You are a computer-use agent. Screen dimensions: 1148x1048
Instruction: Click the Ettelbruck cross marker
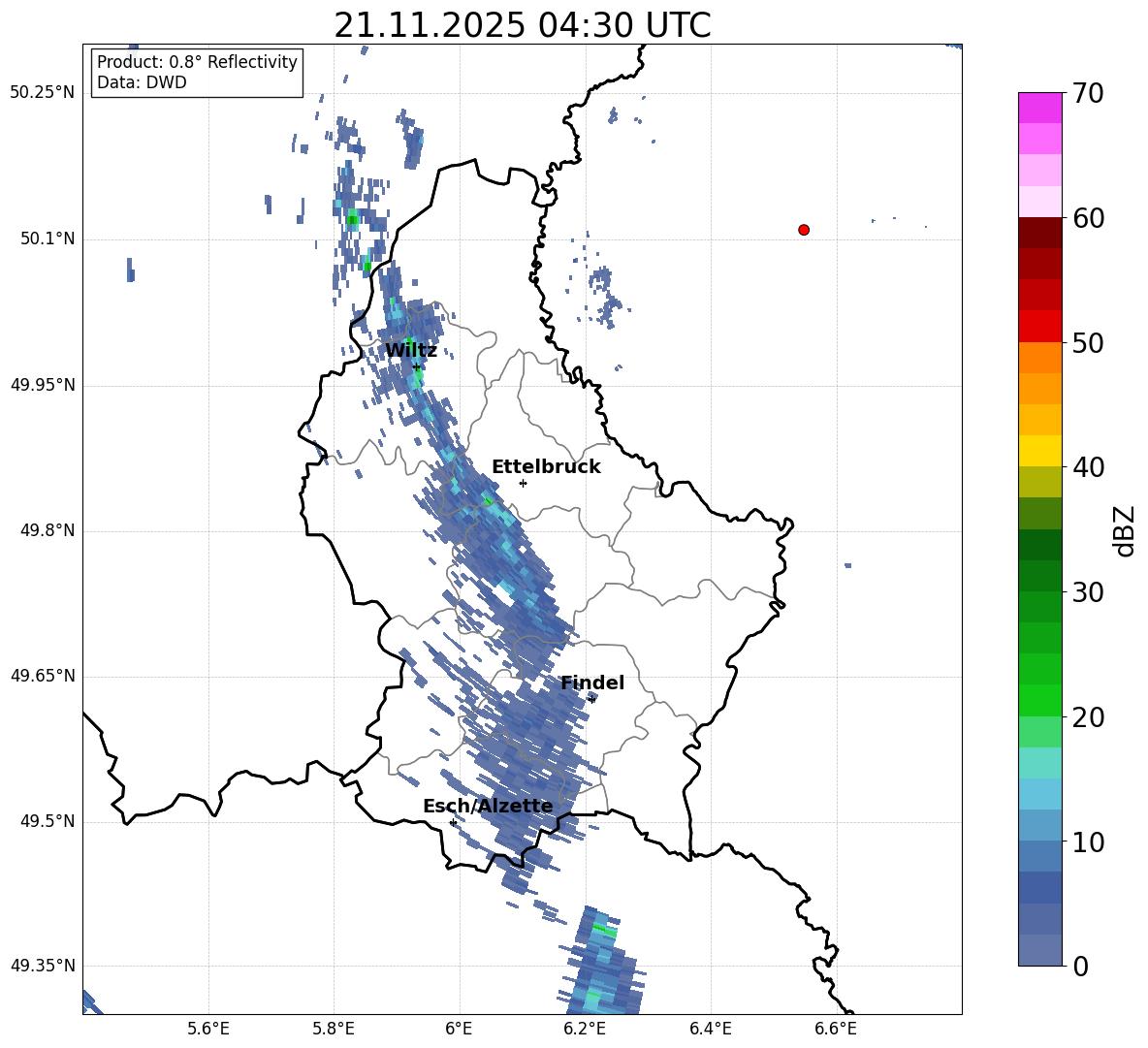(523, 483)
